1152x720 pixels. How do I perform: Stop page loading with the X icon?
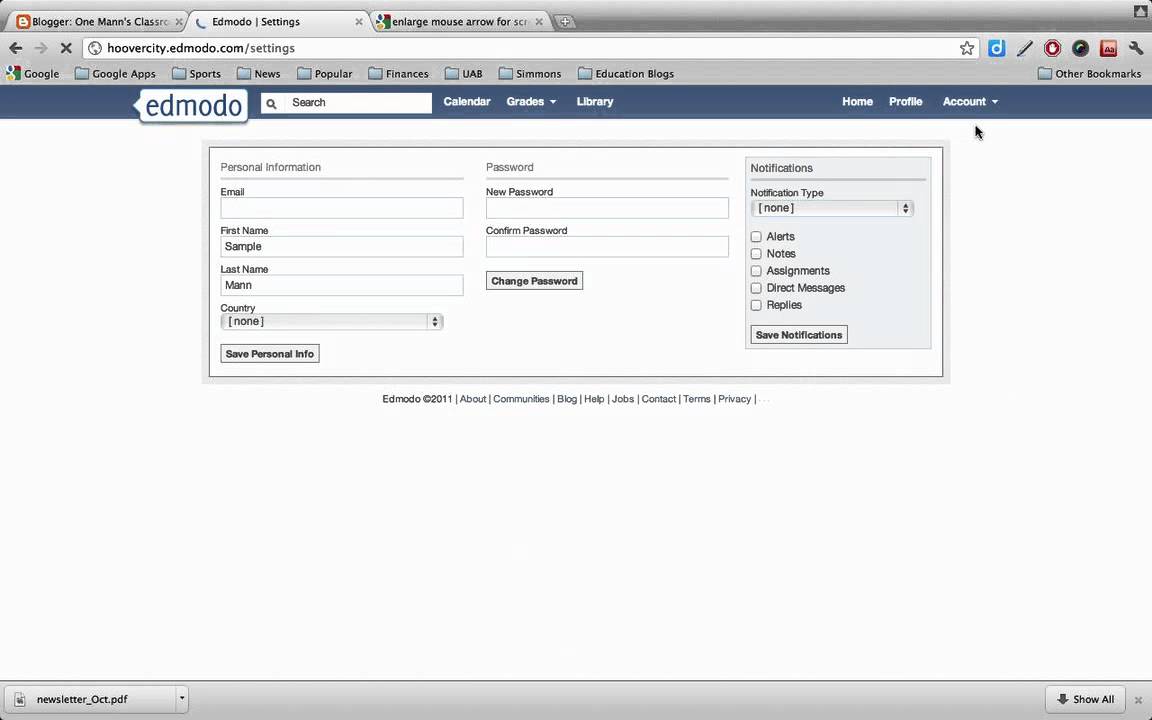click(x=65, y=48)
